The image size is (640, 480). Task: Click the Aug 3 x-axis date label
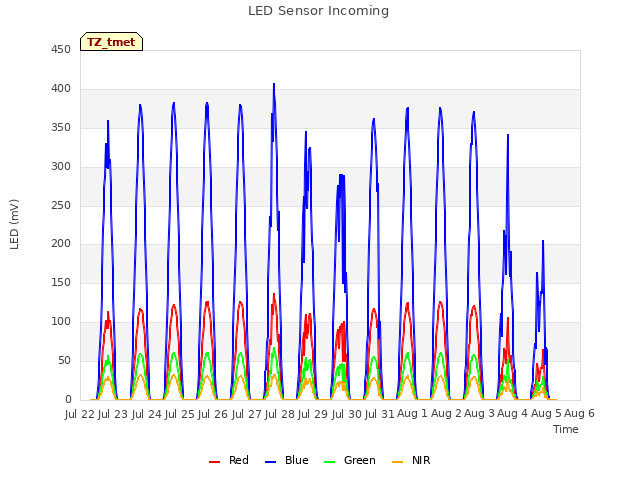pyautogui.click(x=480, y=414)
